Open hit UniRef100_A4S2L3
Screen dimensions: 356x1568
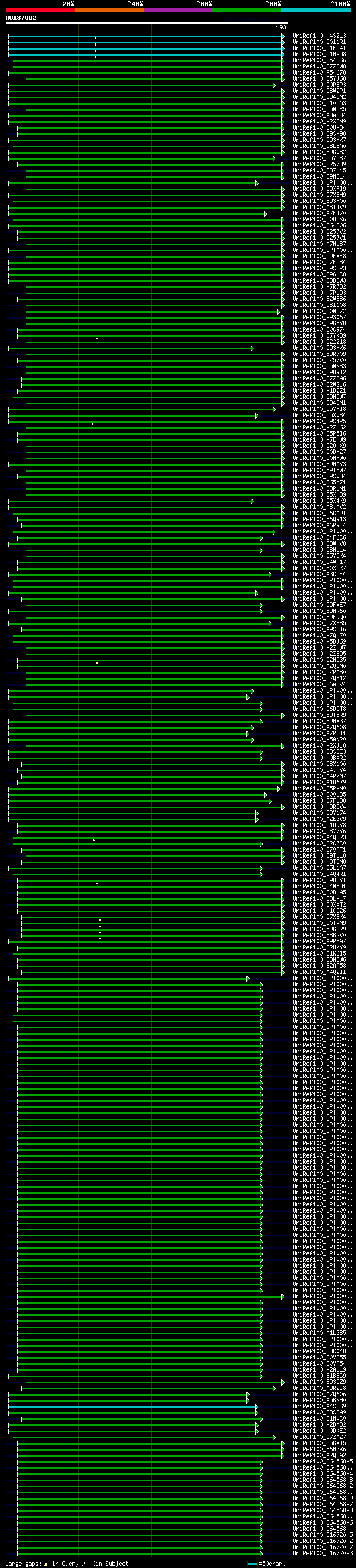[319, 36]
